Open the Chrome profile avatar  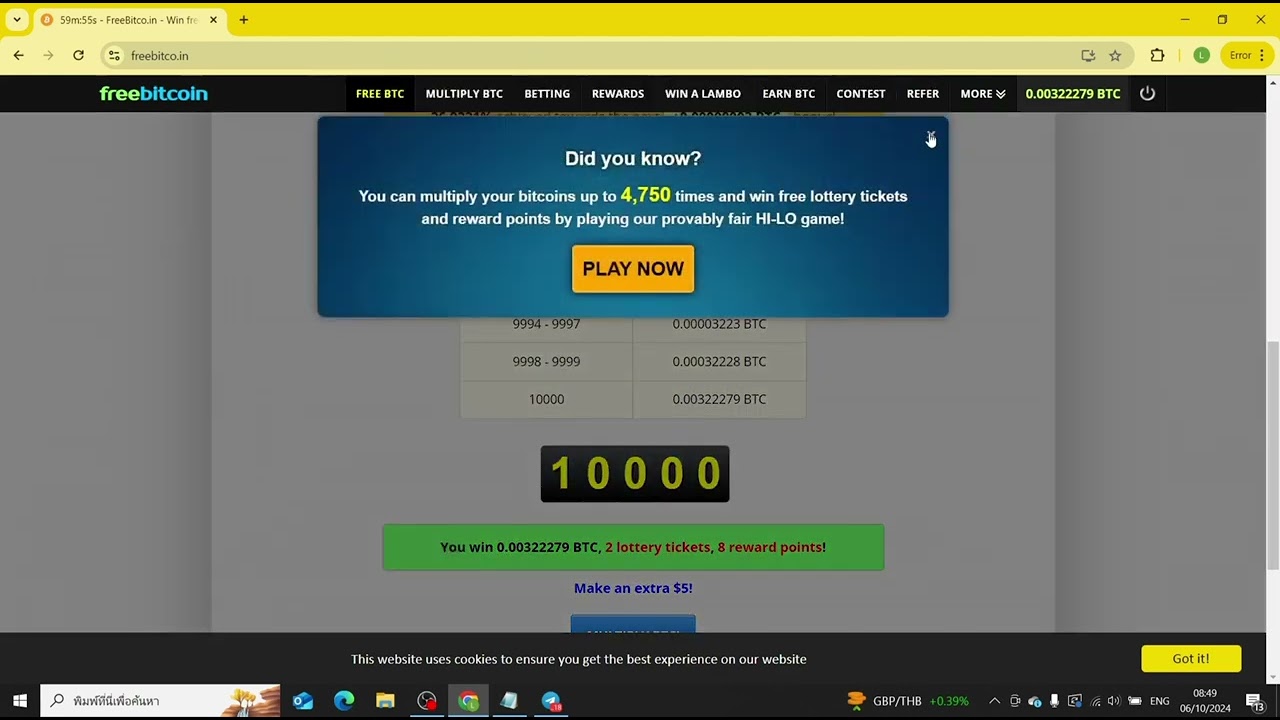click(x=1201, y=56)
